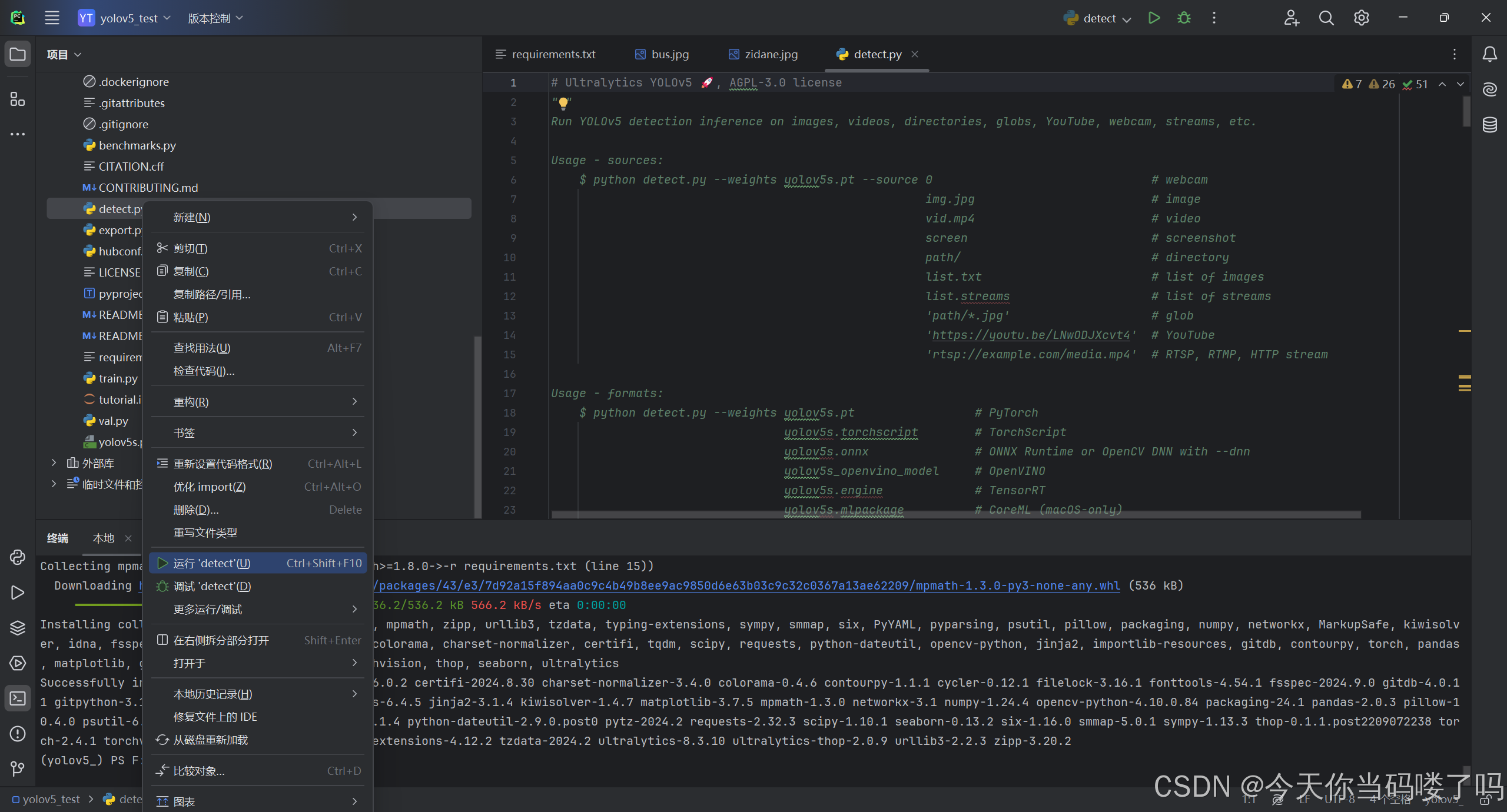This screenshot has height=812, width=1507.
Task: Open the Git version control sidebar icon
Action: coord(18,768)
